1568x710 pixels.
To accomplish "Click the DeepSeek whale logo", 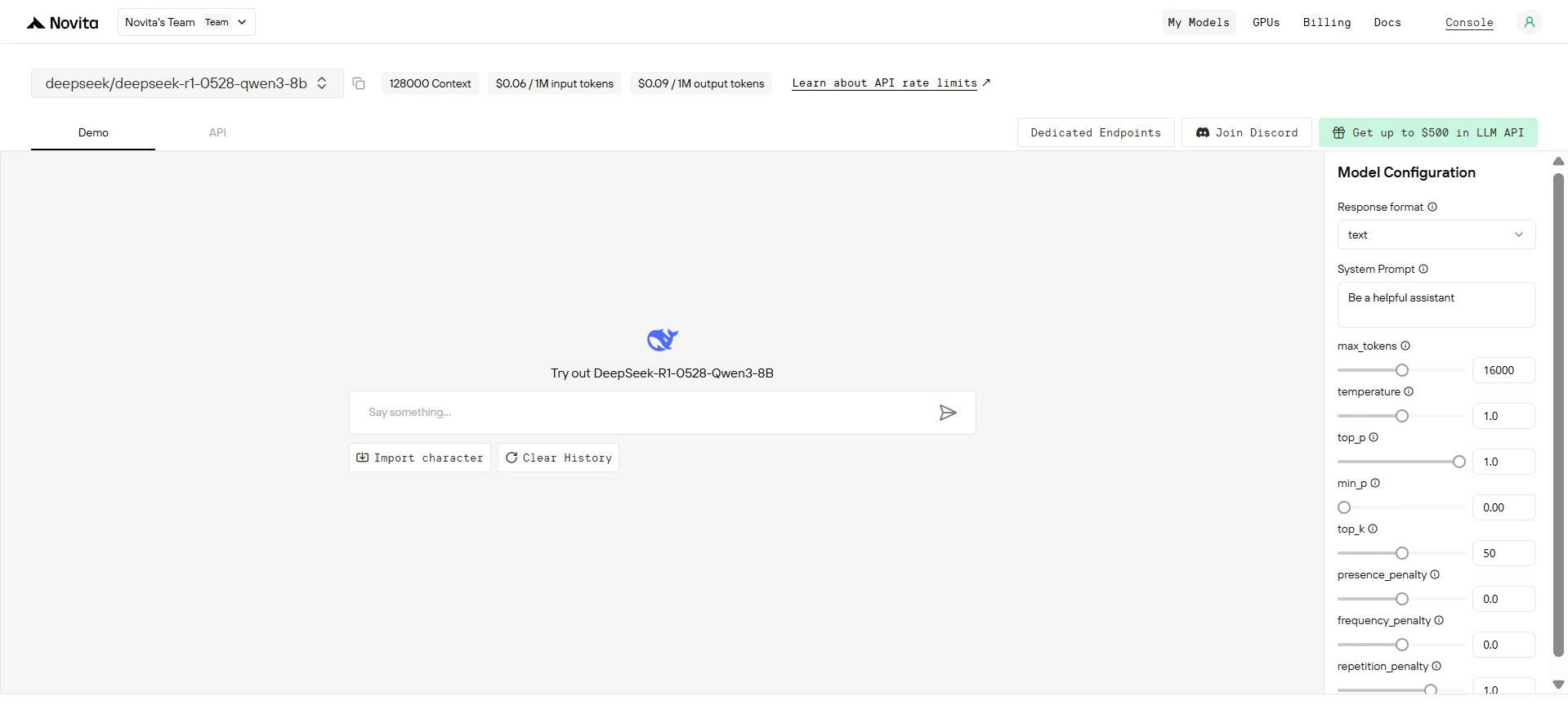I will click(x=662, y=339).
